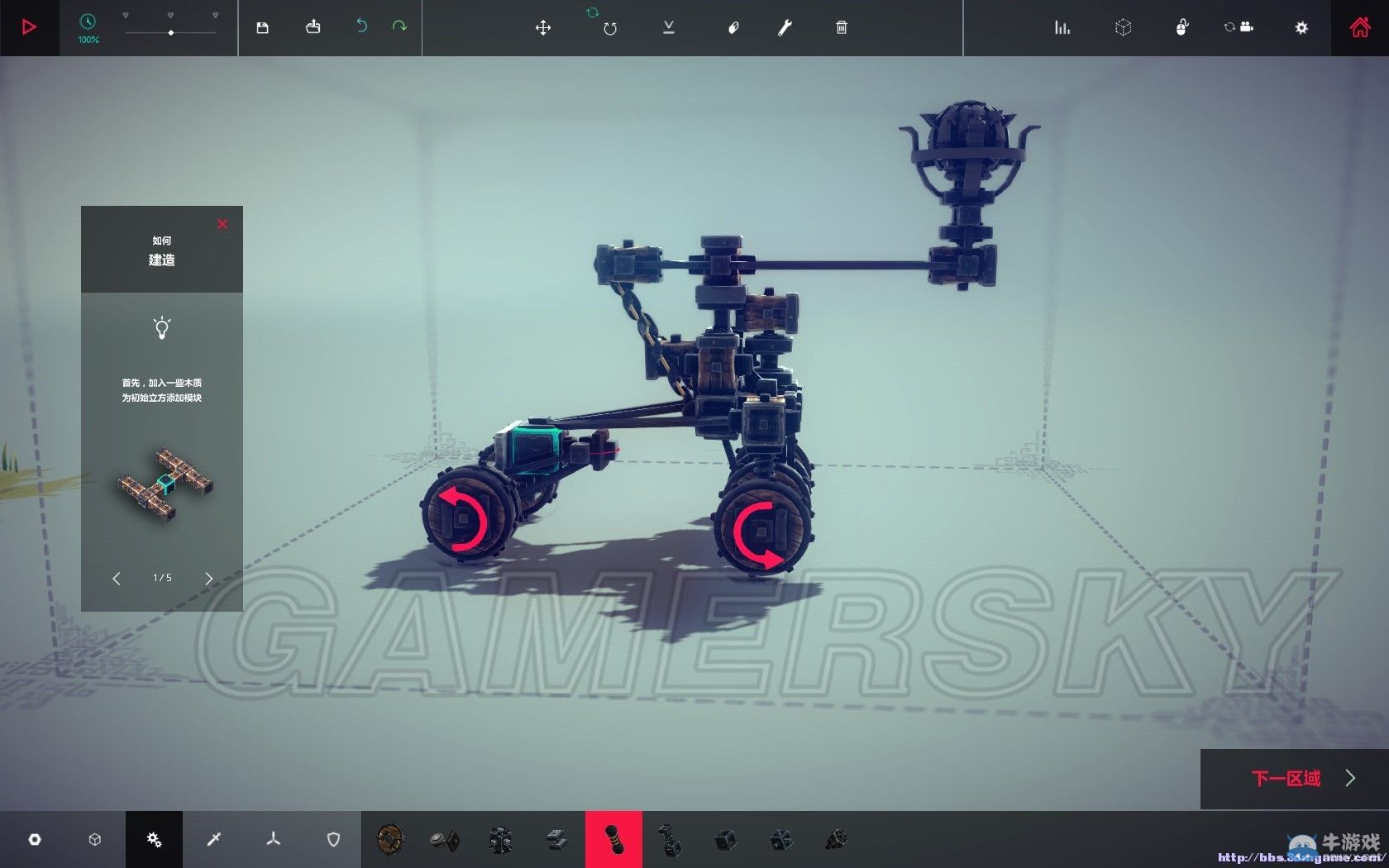
Task: Undo the last action
Action: point(361,26)
